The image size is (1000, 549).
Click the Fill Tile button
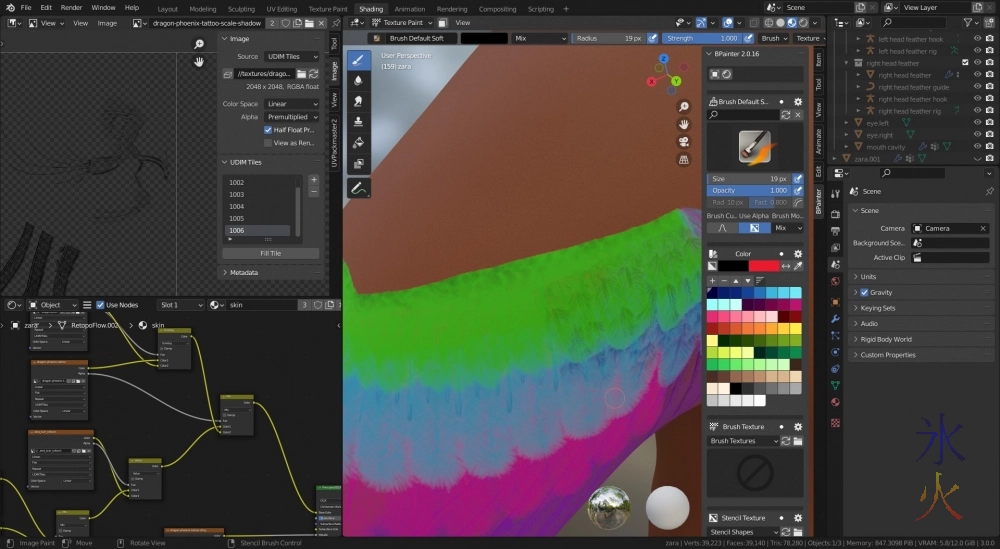click(270, 254)
